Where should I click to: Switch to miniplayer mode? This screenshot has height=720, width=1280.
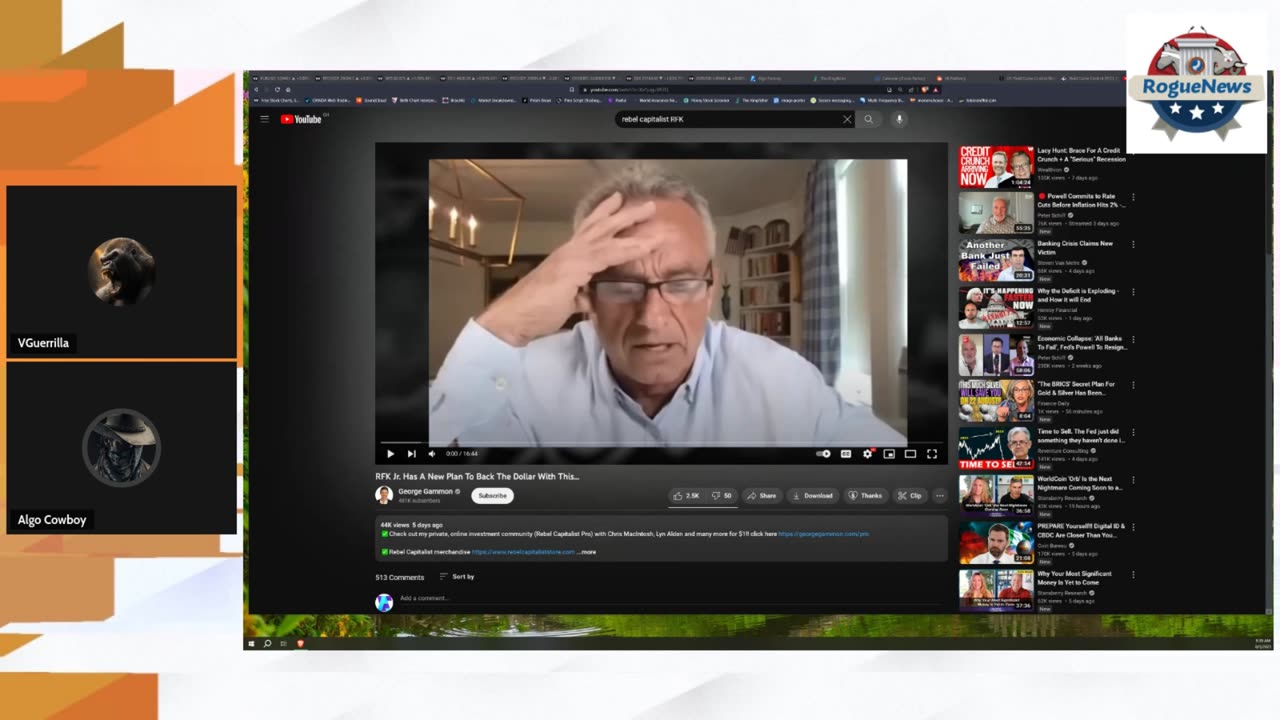[889, 454]
